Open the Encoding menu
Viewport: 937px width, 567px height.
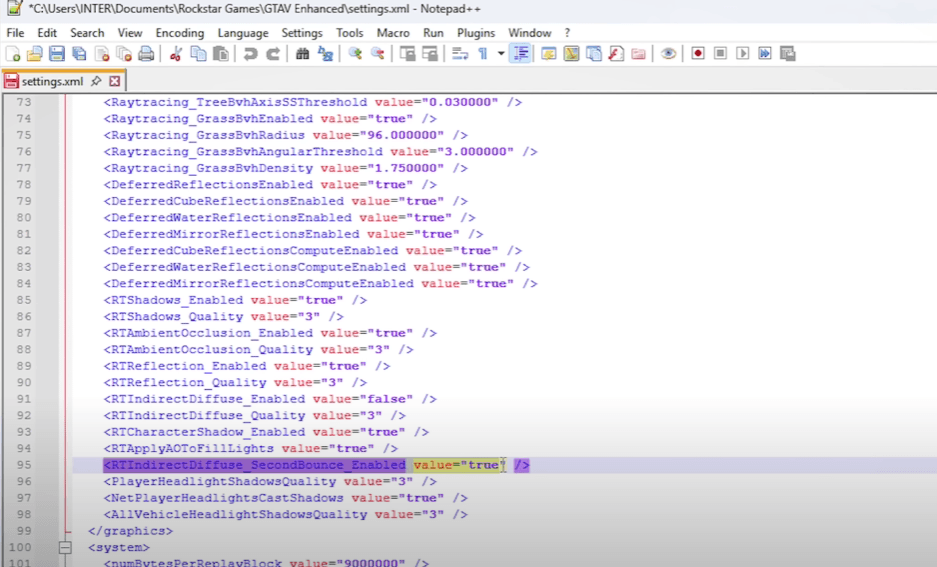(180, 33)
